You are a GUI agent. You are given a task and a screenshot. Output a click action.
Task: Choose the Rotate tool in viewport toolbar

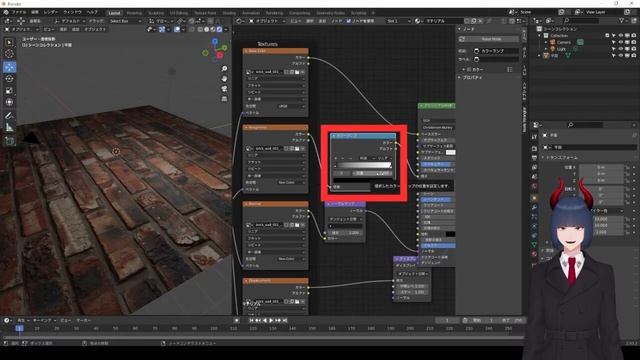click(x=9, y=78)
